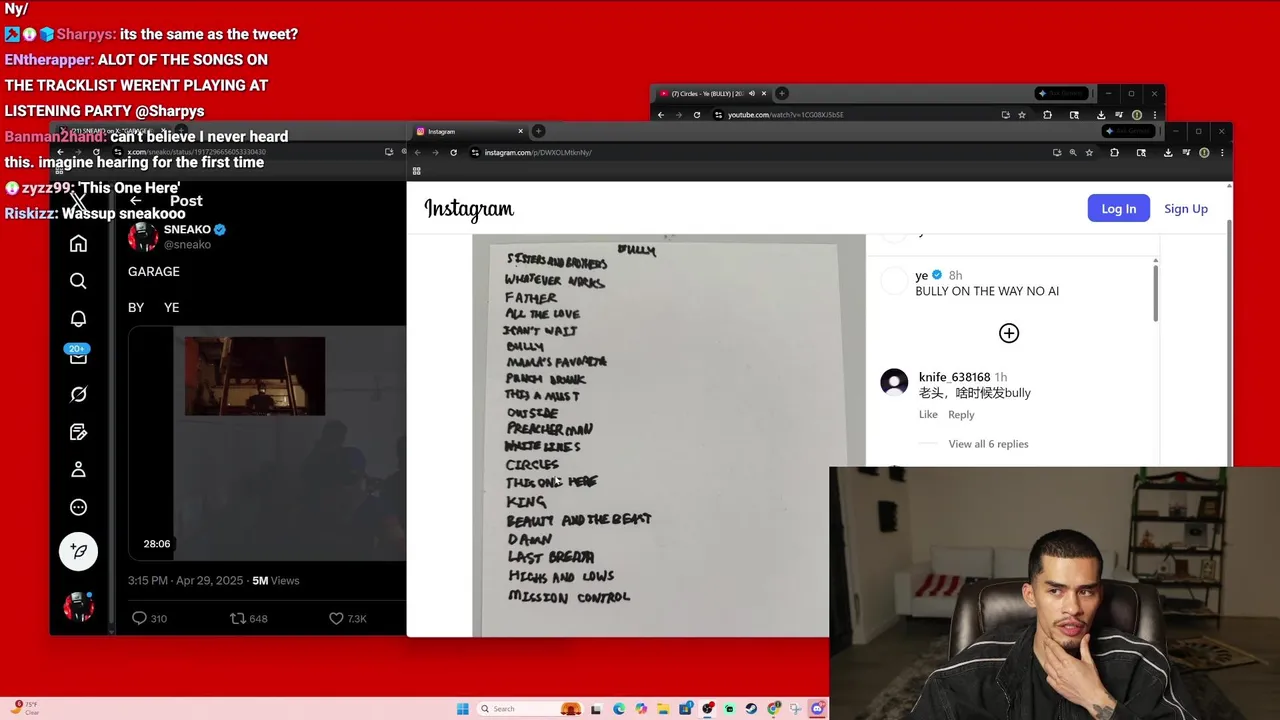The width and height of the screenshot is (1280, 720).
Task: Bookmark Instagram page with star icon
Action: click(1089, 153)
